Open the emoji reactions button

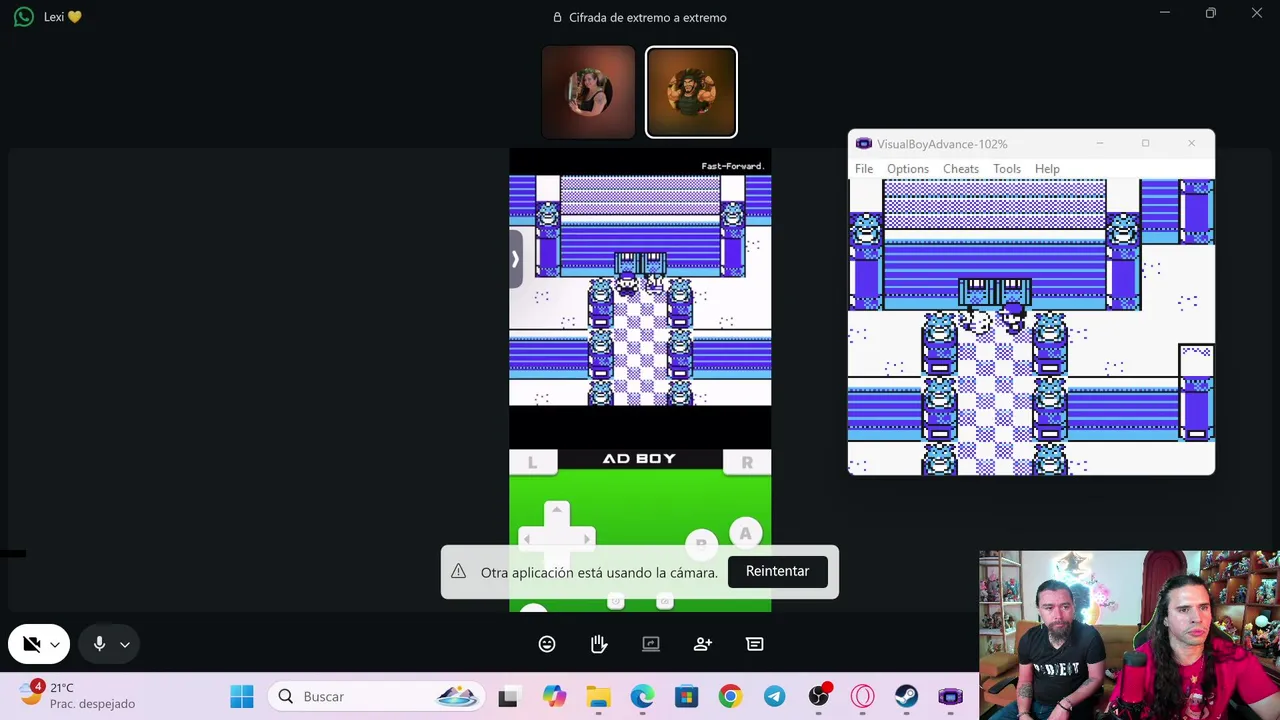click(x=547, y=644)
